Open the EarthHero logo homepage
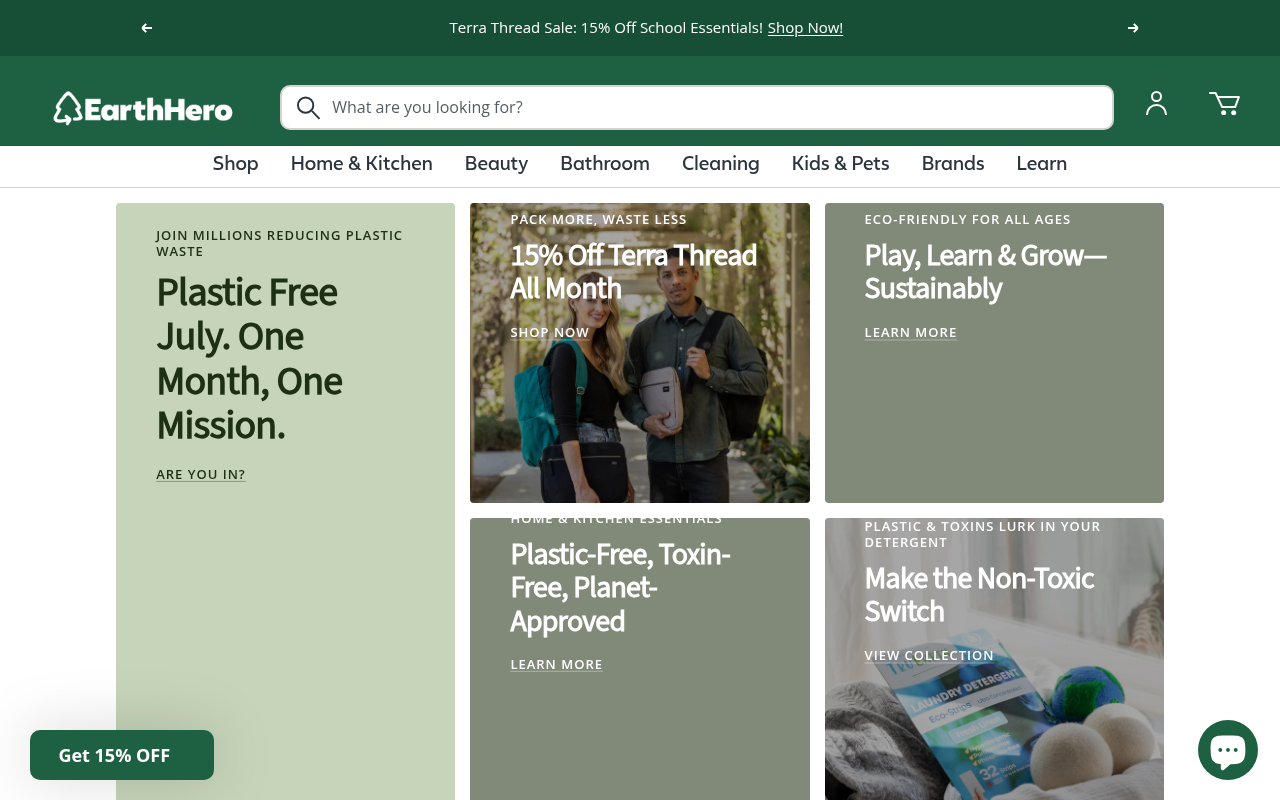Viewport: 1280px width, 800px height. tap(143, 108)
